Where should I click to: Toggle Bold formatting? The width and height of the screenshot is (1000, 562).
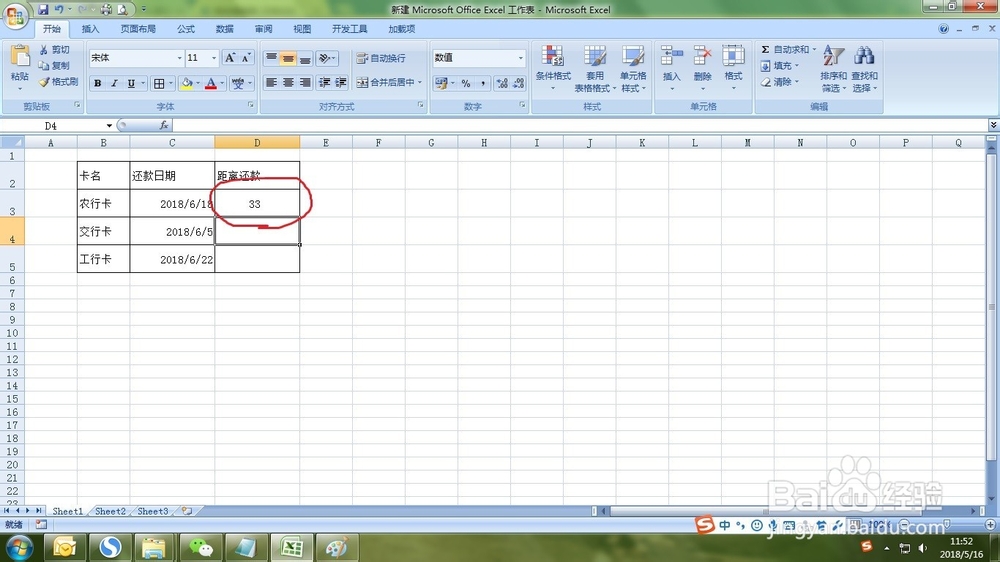[x=98, y=83]
